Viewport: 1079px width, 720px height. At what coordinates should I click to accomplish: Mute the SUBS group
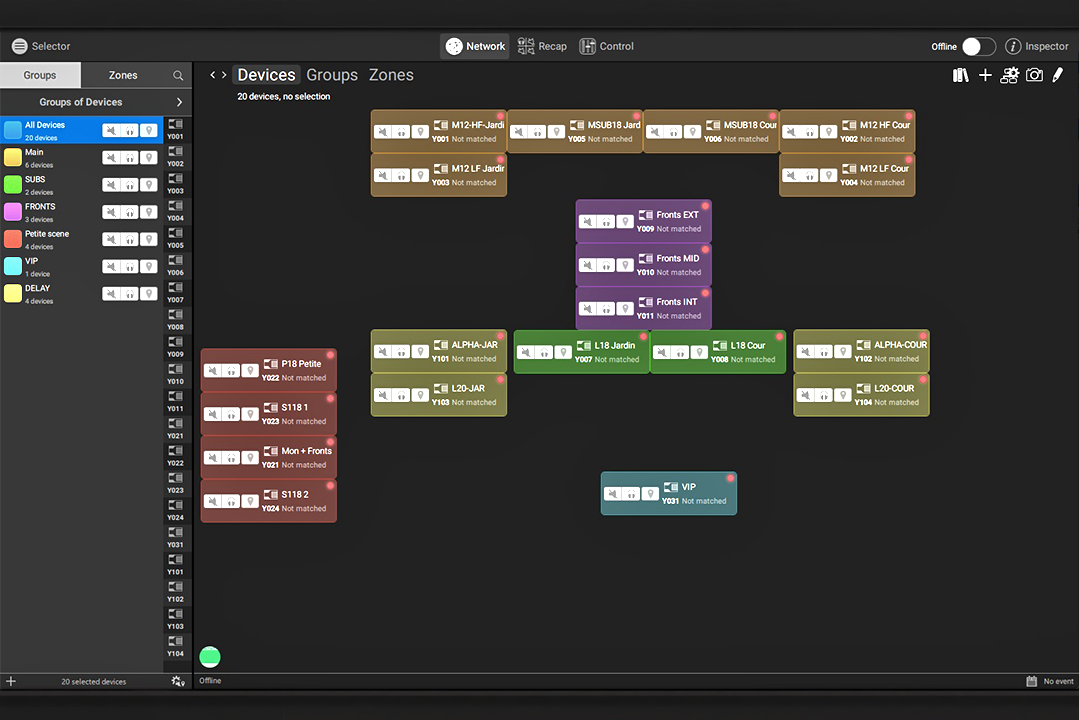(x=111, y=184)
